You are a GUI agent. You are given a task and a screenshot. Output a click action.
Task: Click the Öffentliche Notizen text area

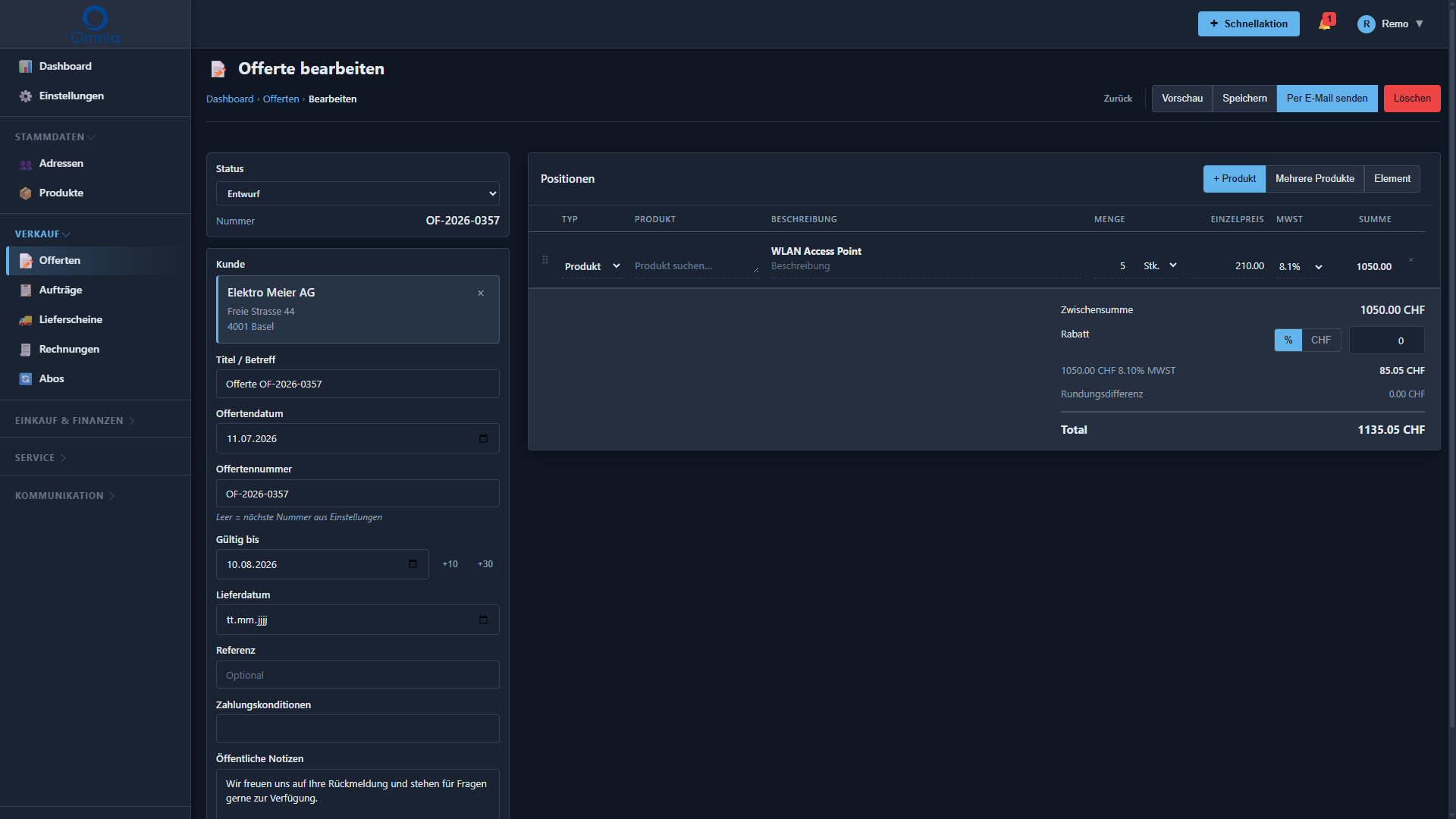358,794
